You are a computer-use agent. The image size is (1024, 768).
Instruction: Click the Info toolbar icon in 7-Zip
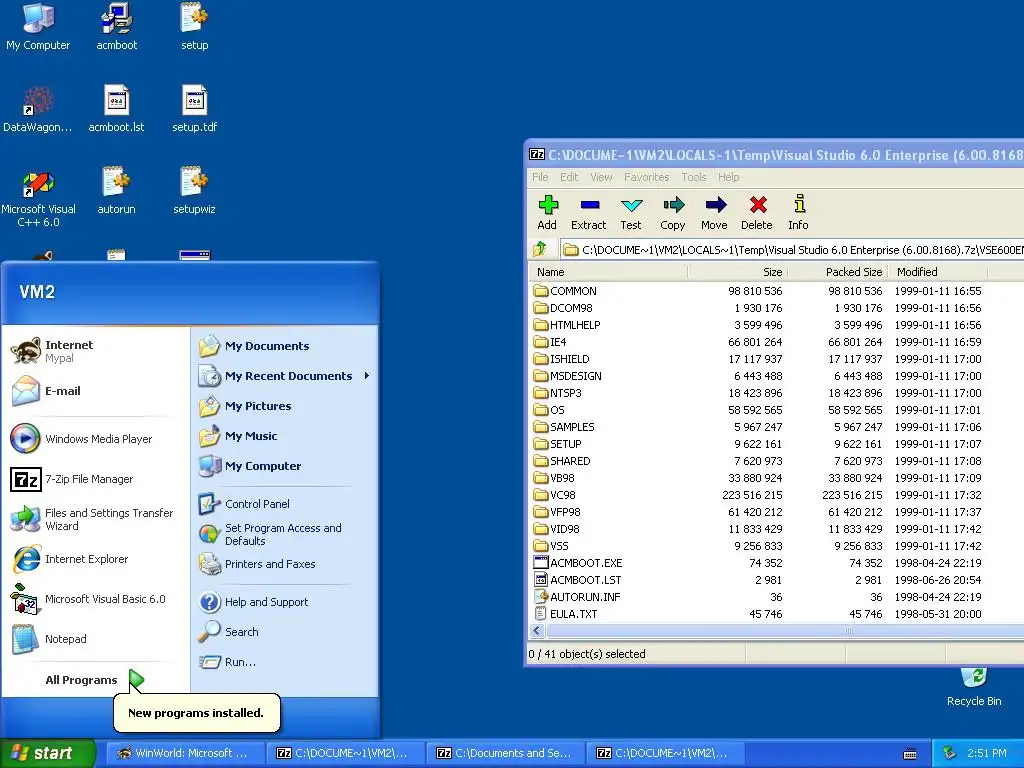coord(798,212)
